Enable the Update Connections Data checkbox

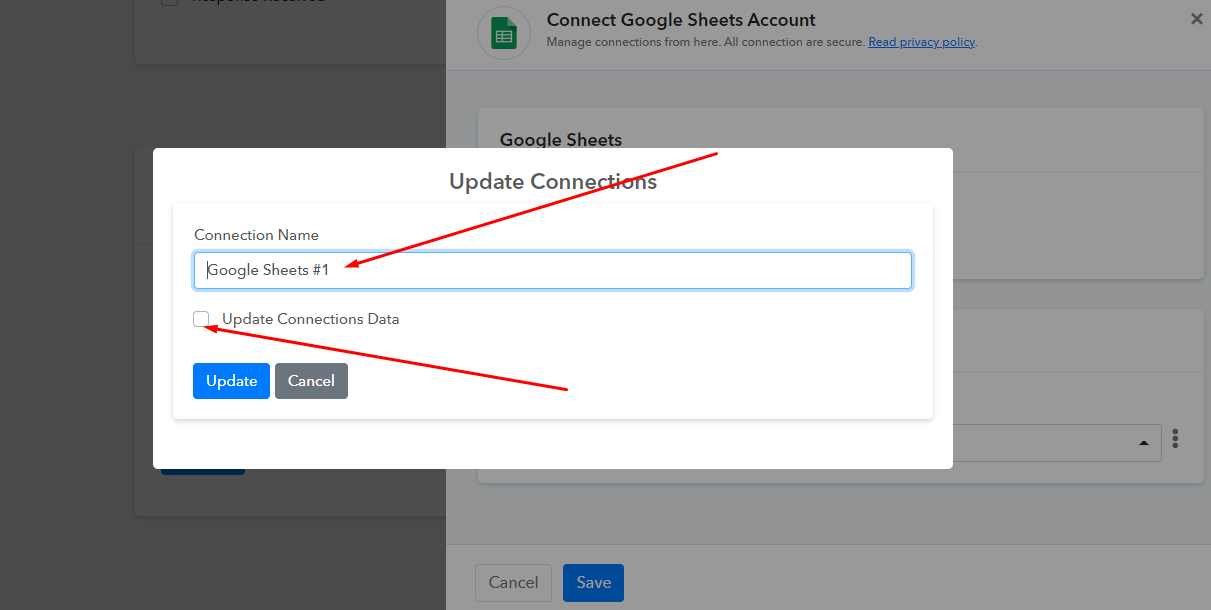(201, 319)
